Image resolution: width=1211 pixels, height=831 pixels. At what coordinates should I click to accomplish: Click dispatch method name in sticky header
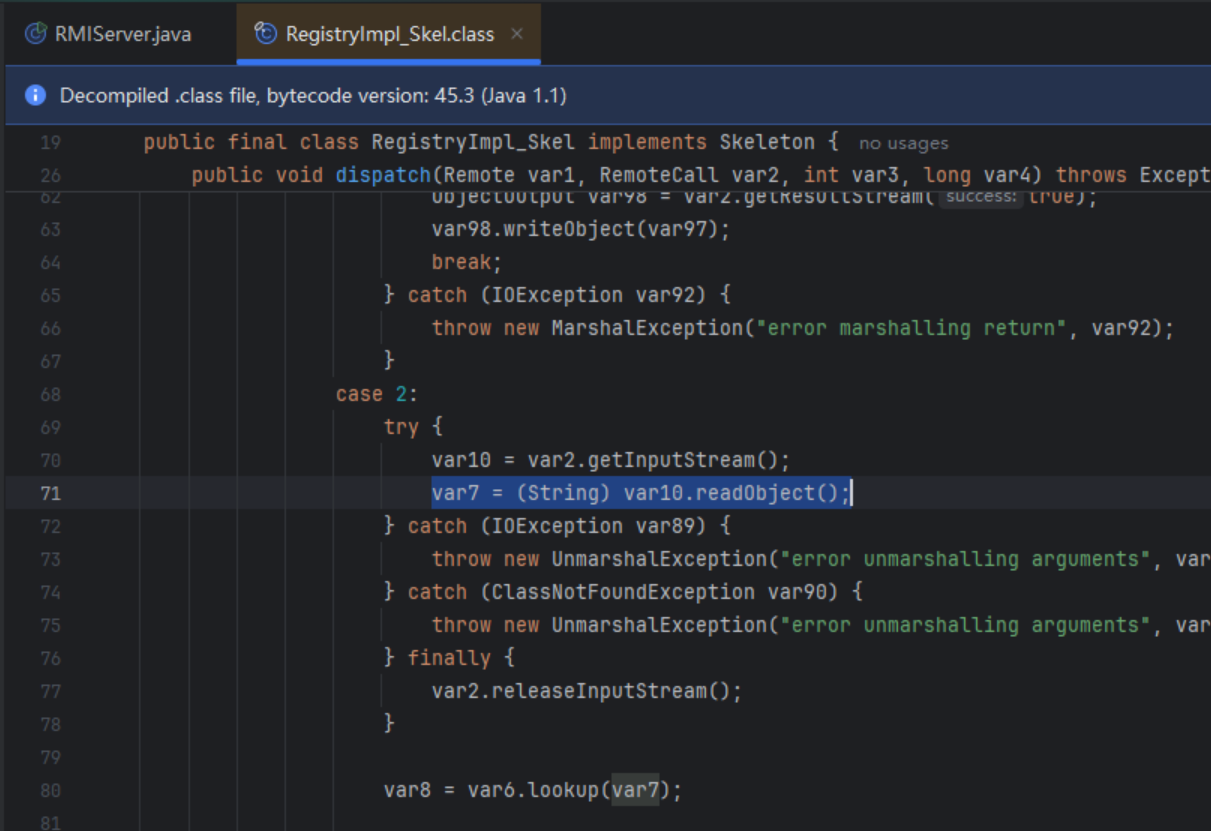coord(381,175)
